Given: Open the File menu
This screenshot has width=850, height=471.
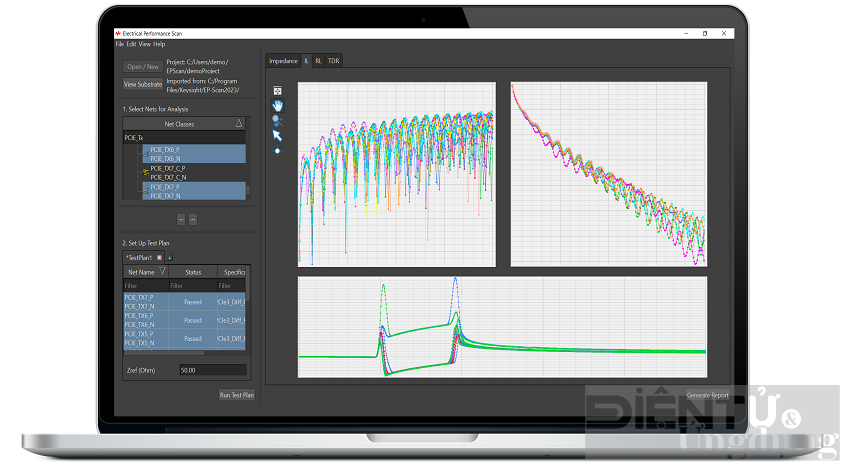Looking at the screenshot, I should [120, 44].
